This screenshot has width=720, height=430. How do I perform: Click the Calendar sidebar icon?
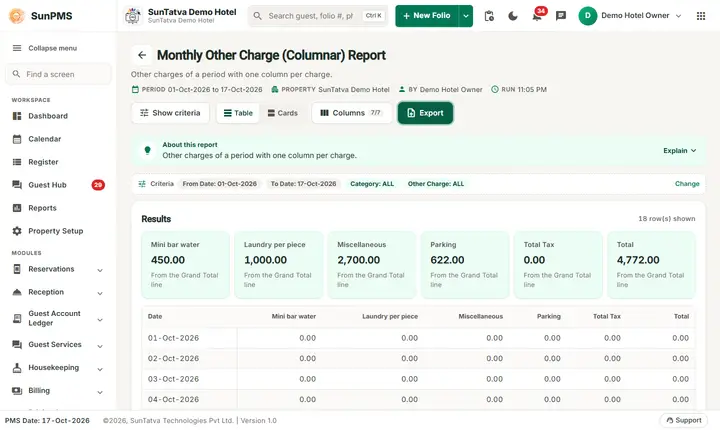[17, 139]
